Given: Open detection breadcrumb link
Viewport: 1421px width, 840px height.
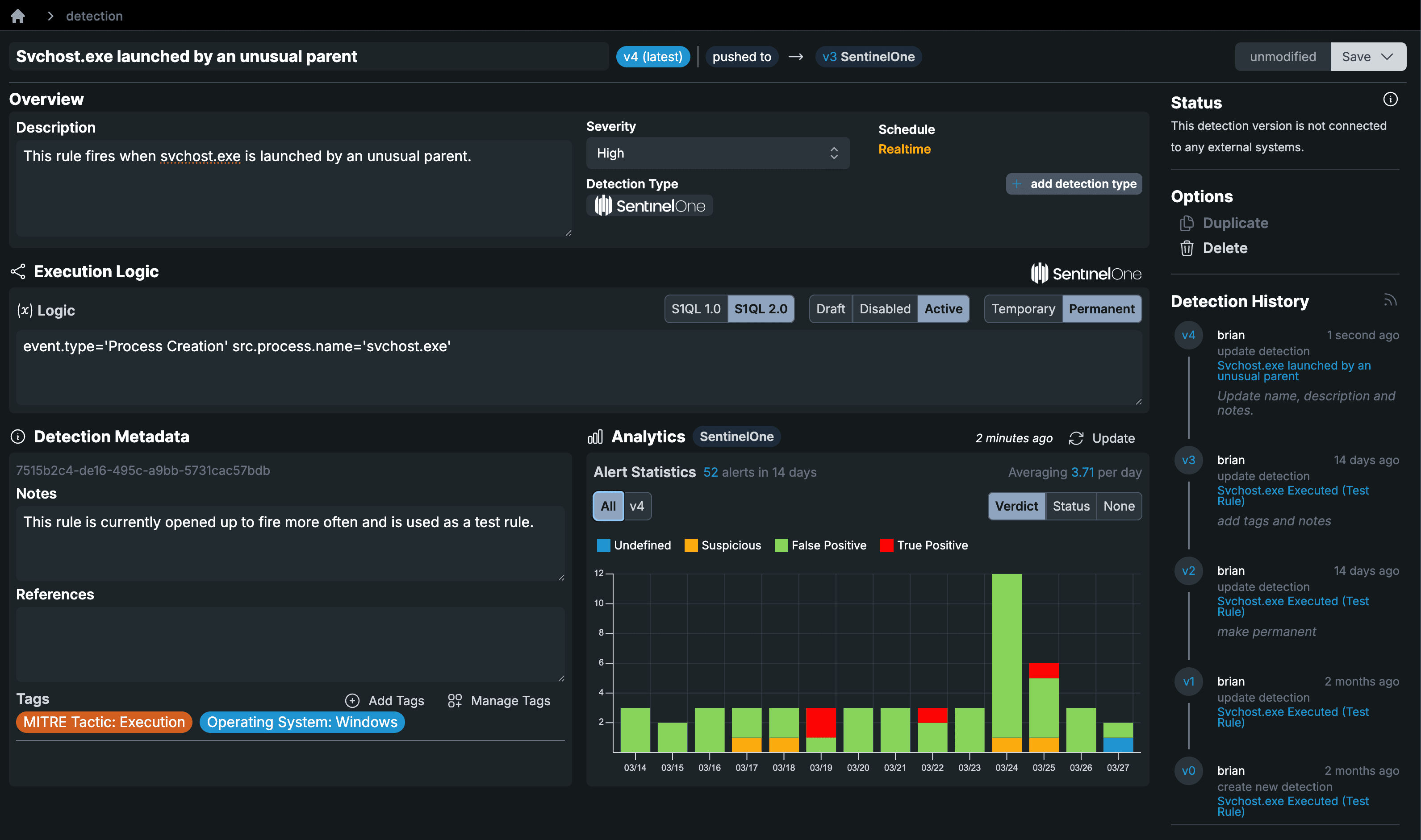Looking at the screenshot, I should click(94, 16).
